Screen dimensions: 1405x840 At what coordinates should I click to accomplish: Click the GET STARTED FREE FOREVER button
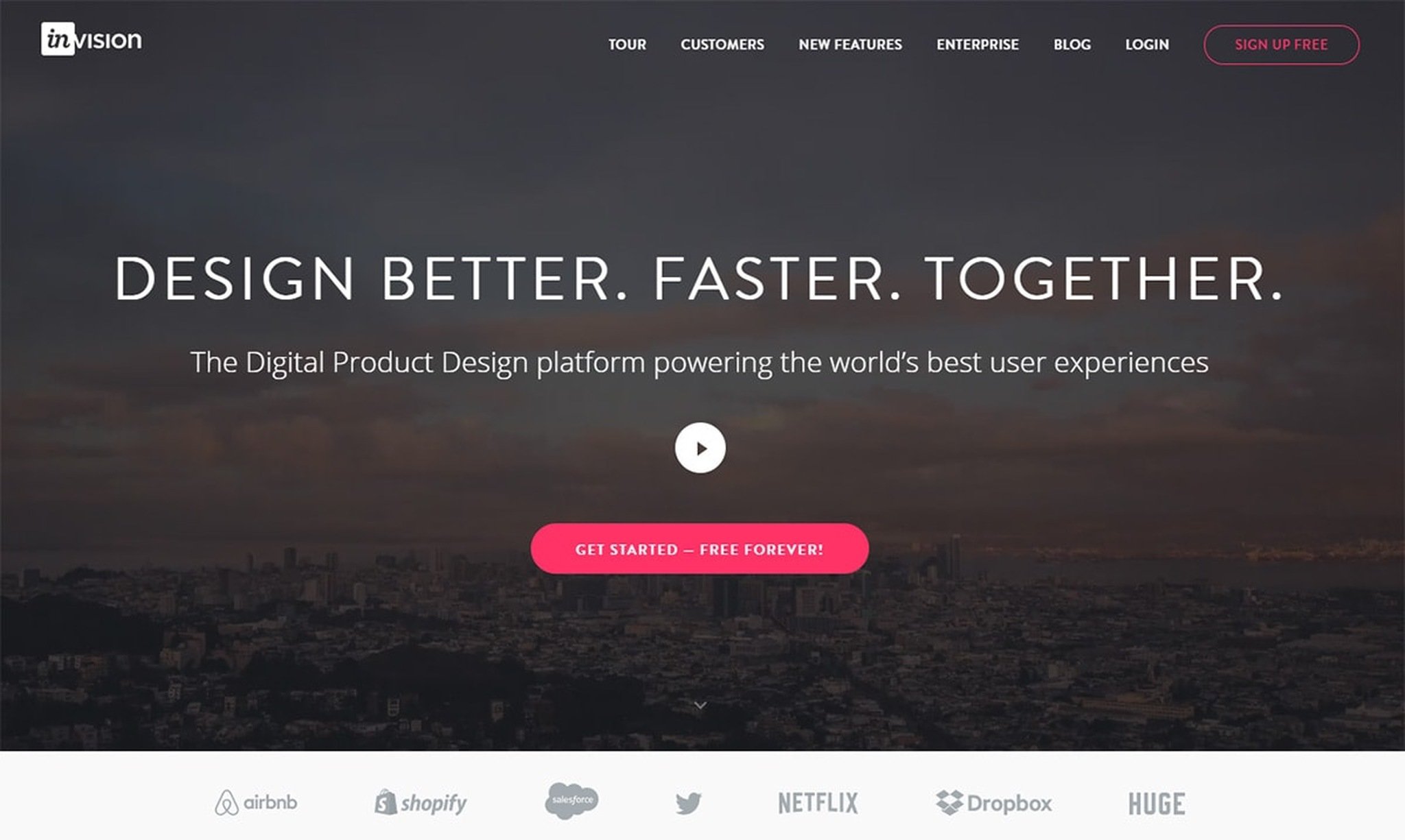pyautogui.click(x=699, y=549)
